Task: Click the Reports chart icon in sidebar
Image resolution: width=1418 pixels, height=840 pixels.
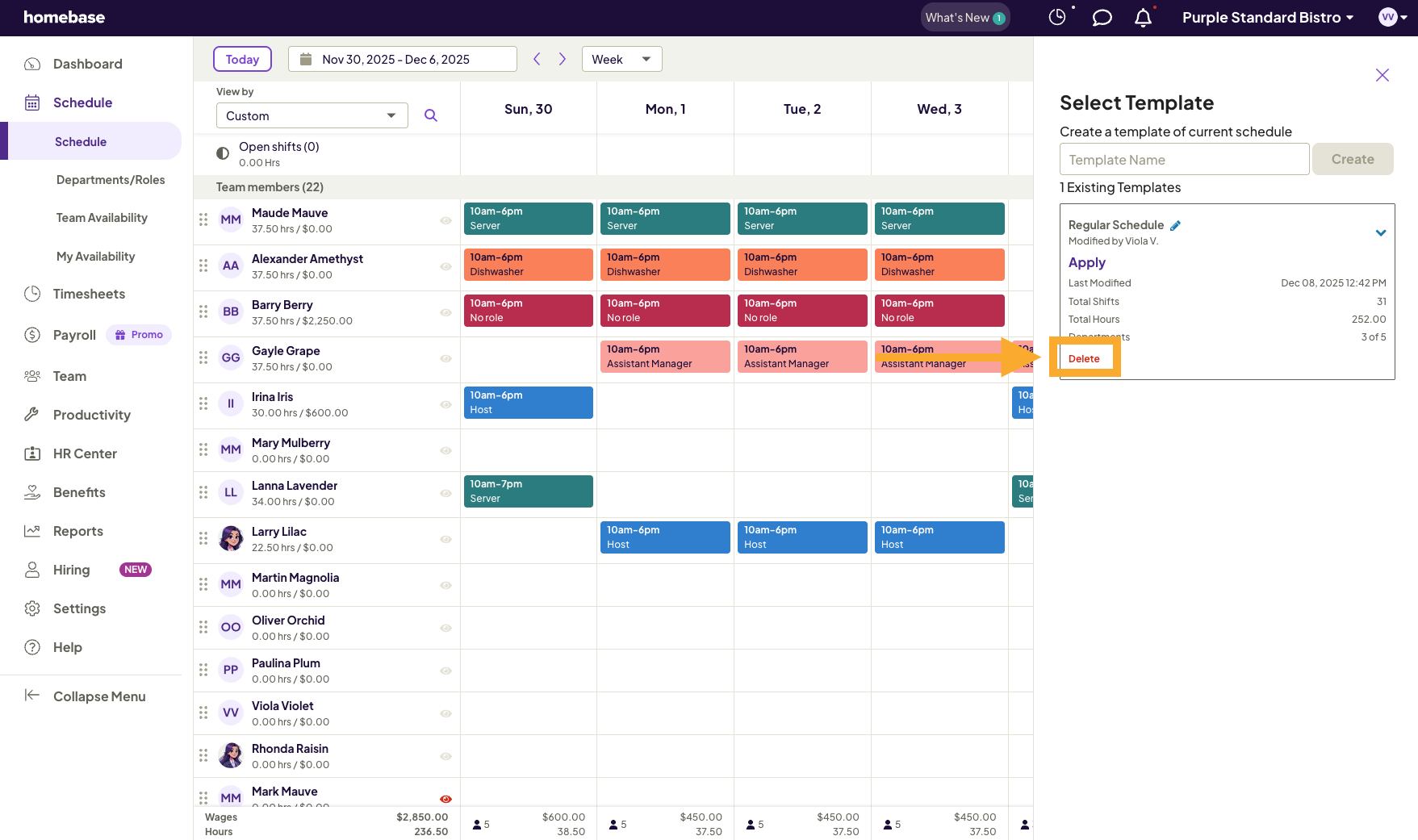Action: coord(32,531)
